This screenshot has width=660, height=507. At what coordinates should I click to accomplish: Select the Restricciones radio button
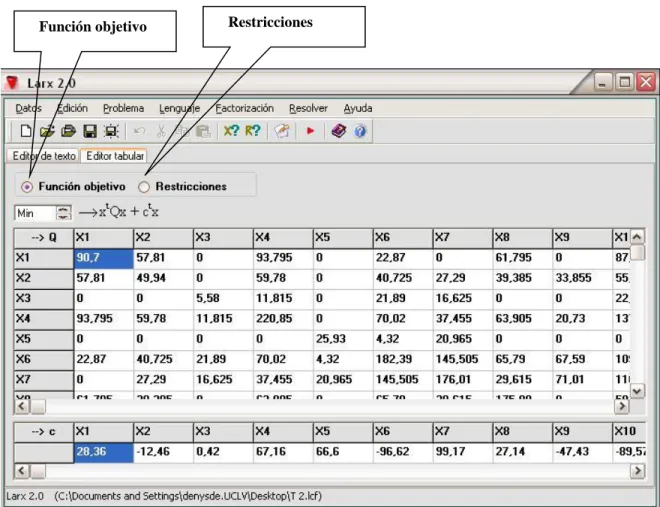tap(144, 187)
